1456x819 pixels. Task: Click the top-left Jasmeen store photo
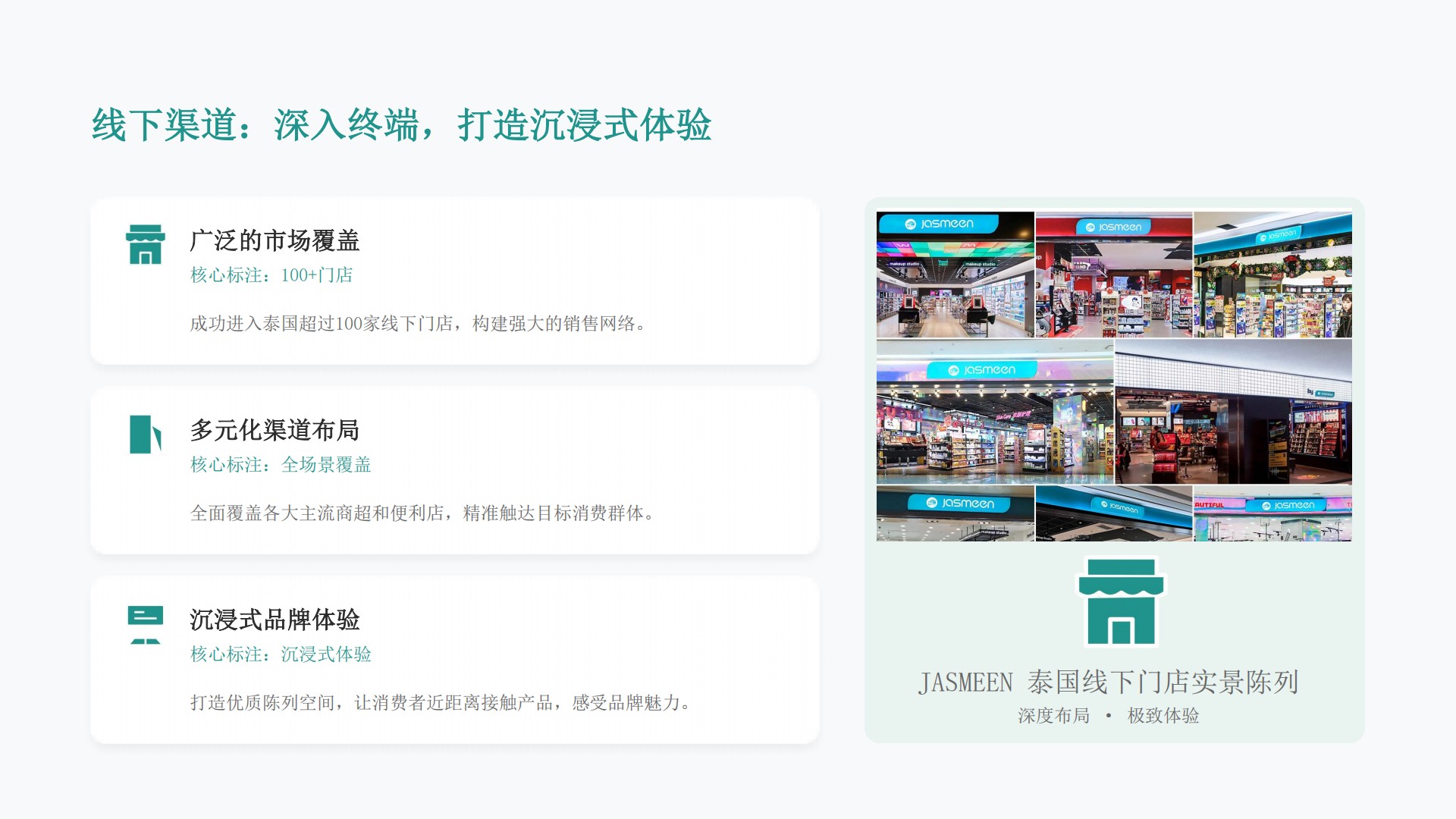[955, 275]
